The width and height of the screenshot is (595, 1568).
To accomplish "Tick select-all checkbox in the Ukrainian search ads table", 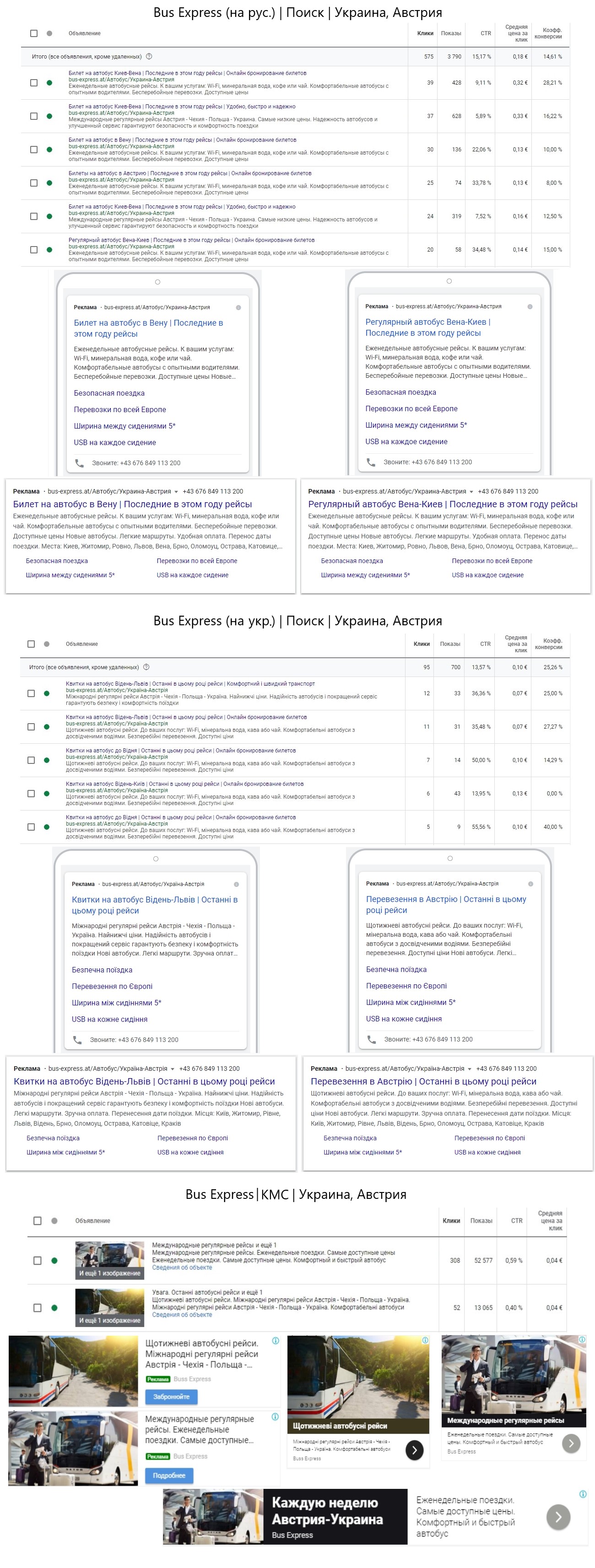I will [32, 644].
